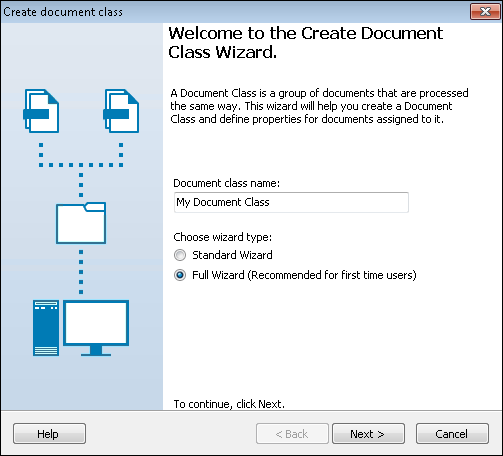
Task: Click the monitor screen icon
Action: coord(96,328)
